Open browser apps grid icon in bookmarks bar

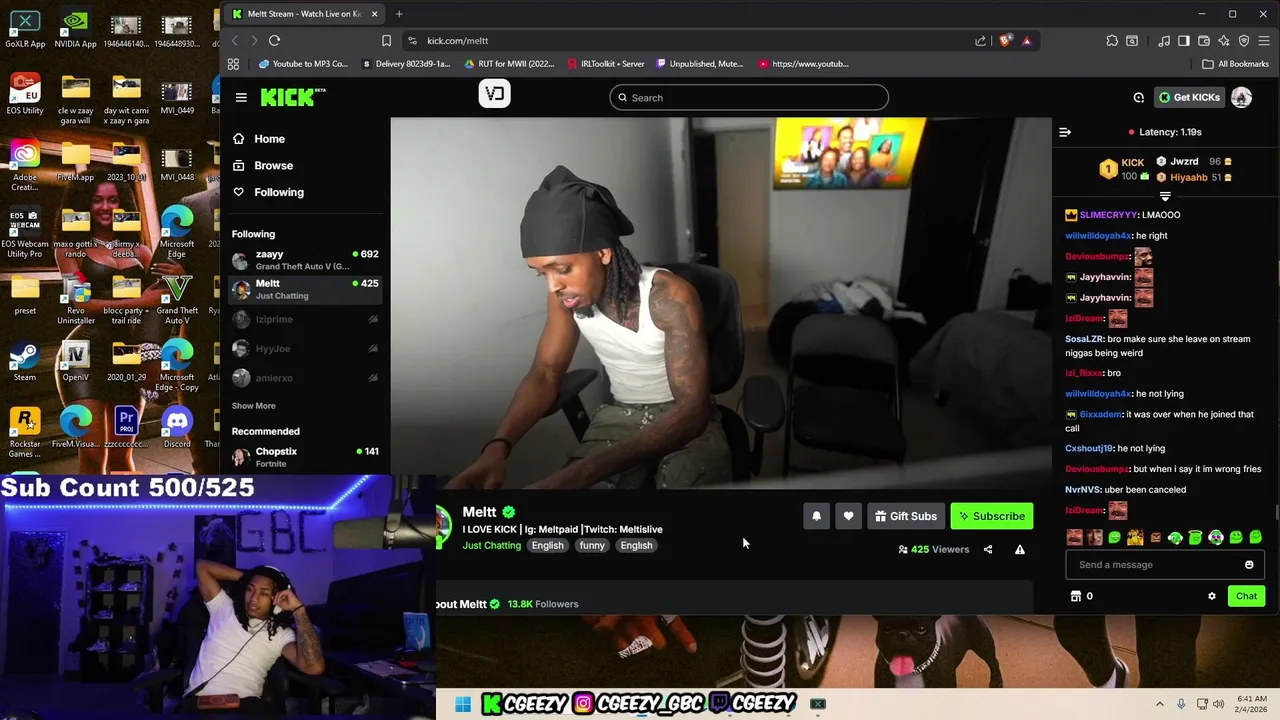point(233,64)
